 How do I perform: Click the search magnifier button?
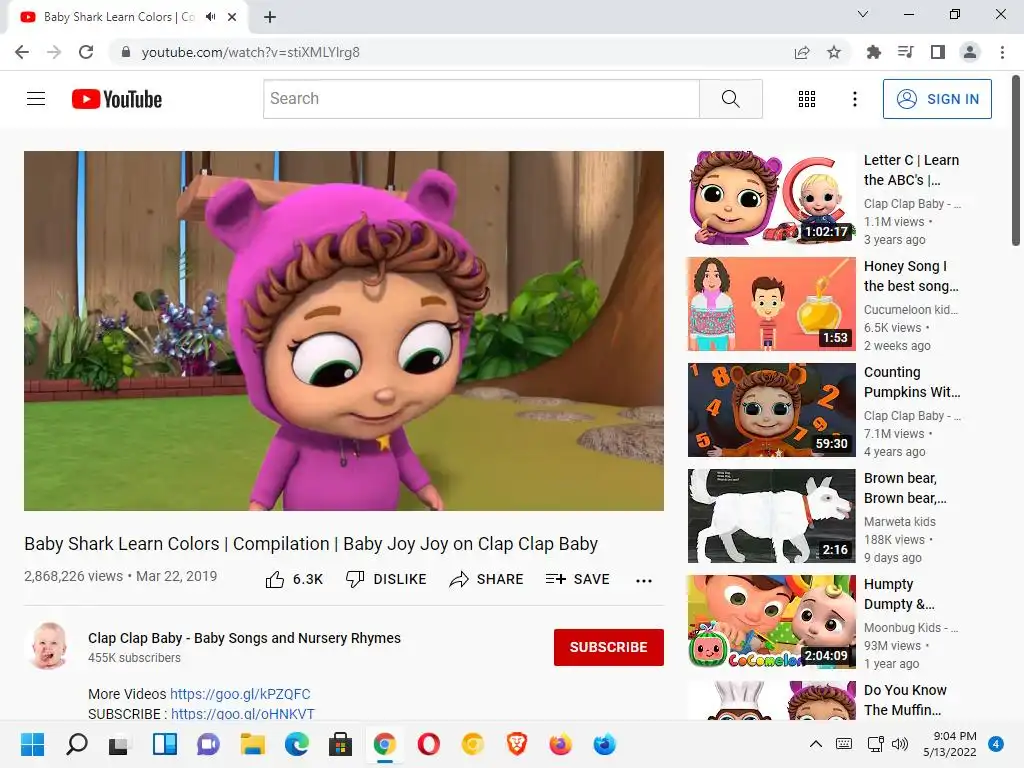point(731,99)
